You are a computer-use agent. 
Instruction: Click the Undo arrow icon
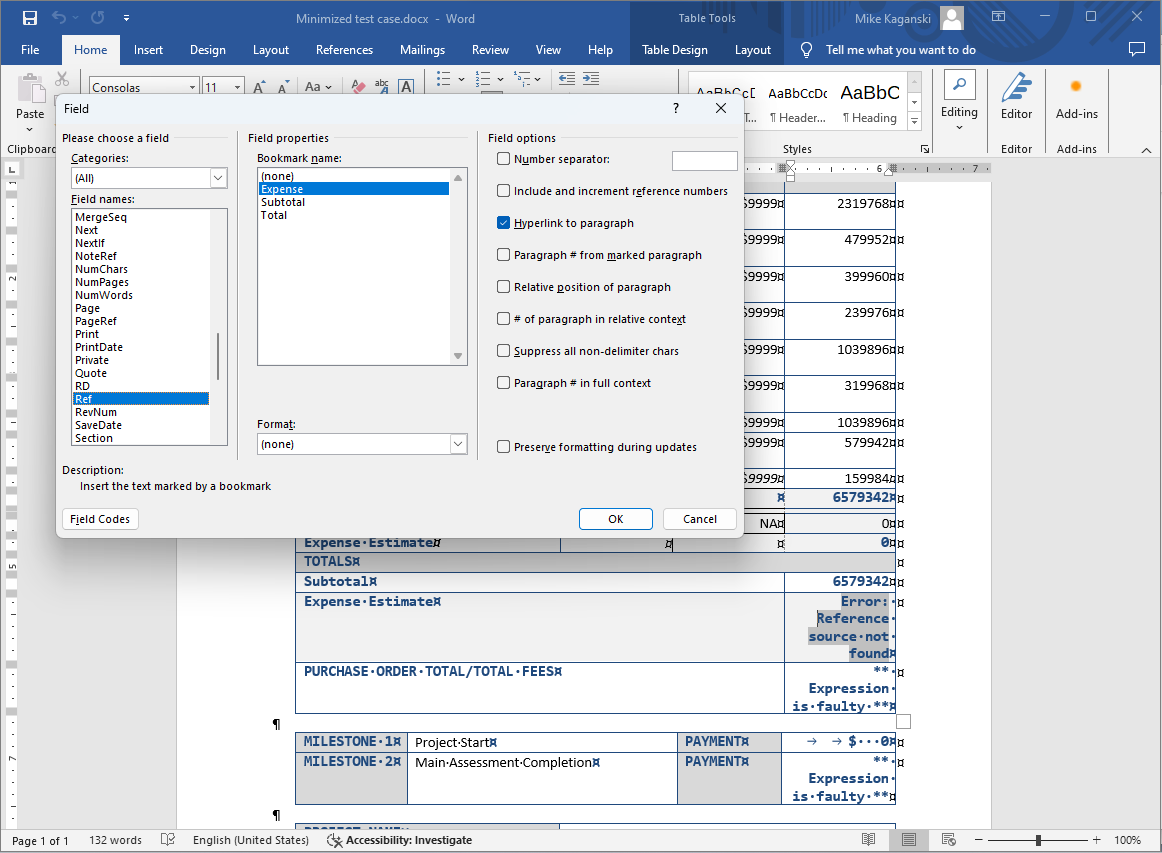pos(59,18)
